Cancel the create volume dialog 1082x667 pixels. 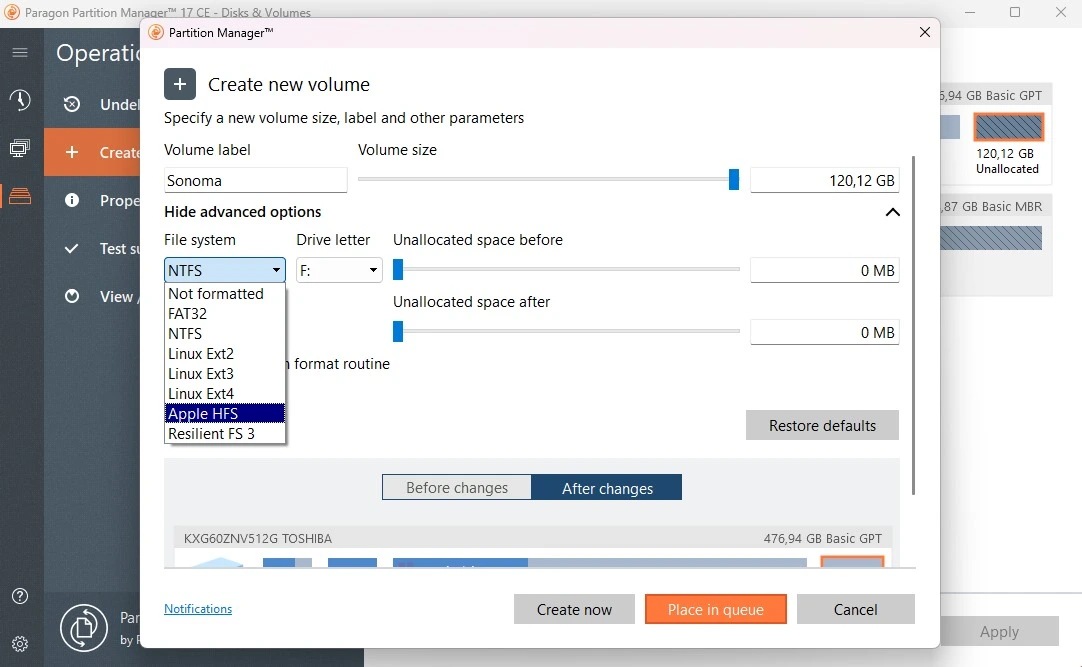(x=855, y=610)
